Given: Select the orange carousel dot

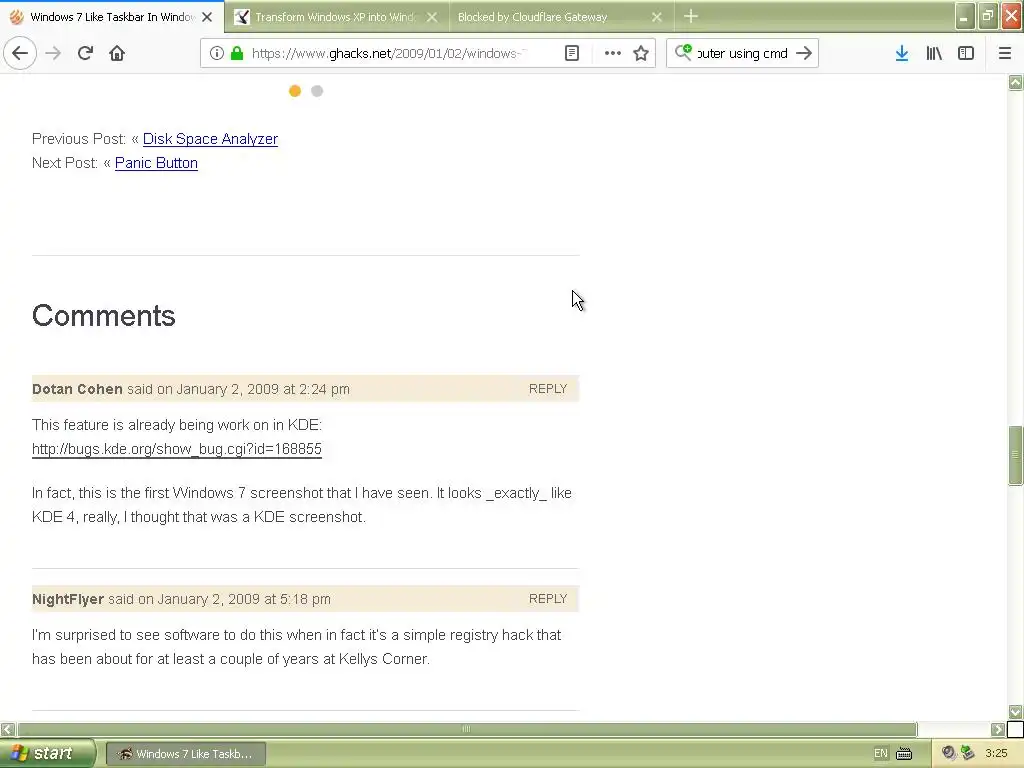Looking at the screenshot, I should pos(295,91).
